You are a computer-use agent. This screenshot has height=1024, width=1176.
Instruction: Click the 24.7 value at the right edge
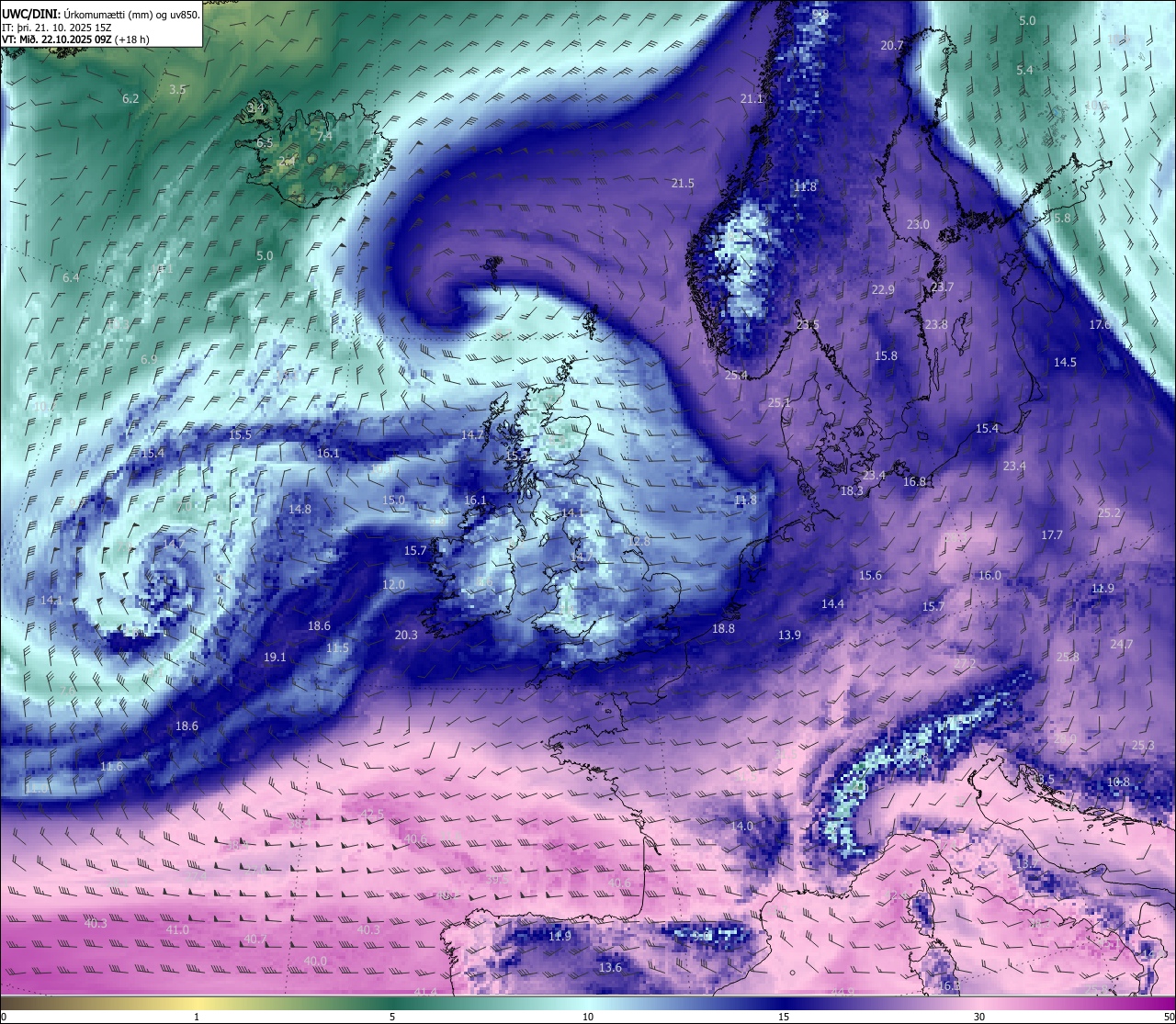click(x=1122, y=644)
